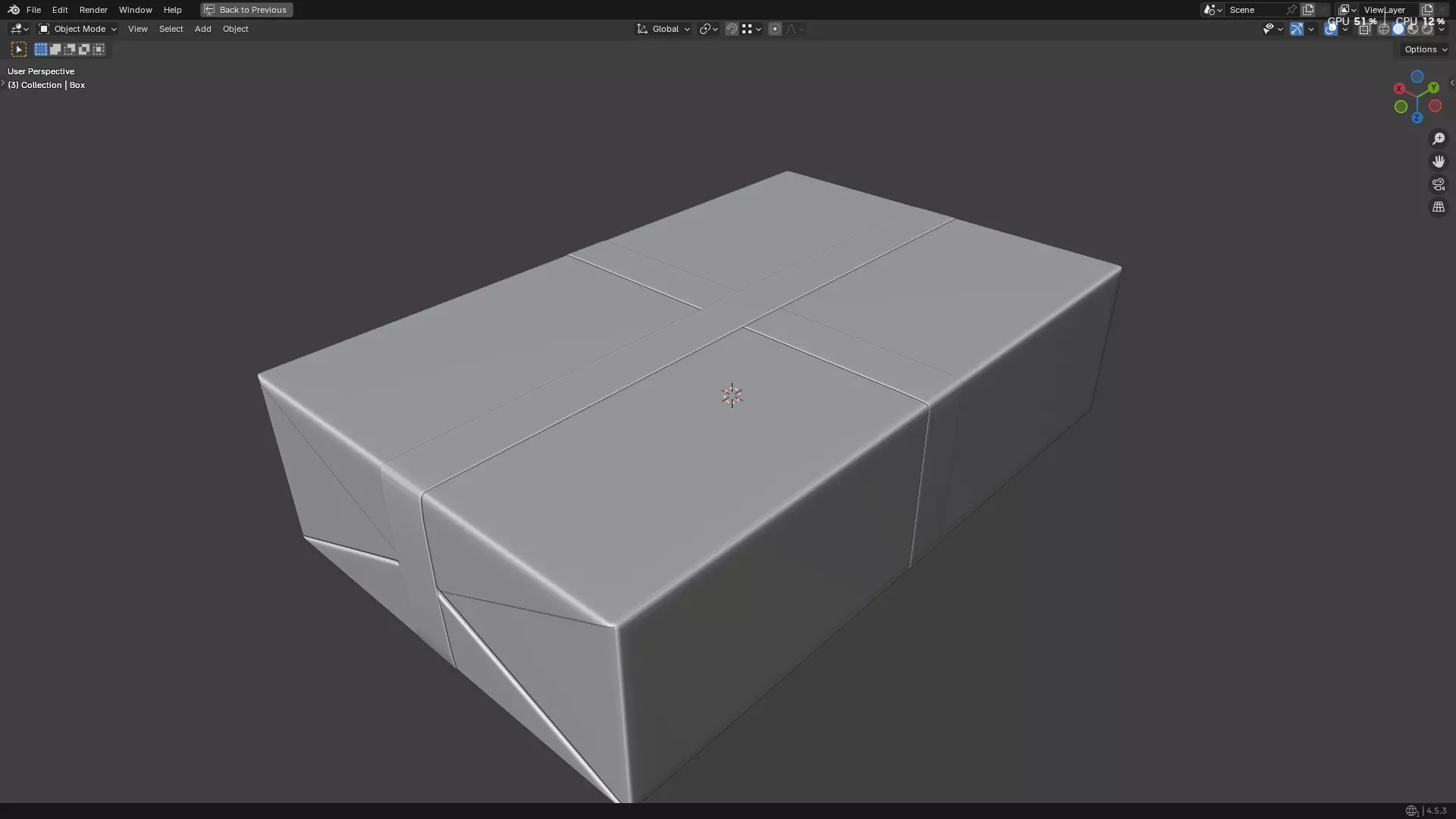Expand the toolbar with the left arrow
The image size is (1456, 819).
click(2, 83)
